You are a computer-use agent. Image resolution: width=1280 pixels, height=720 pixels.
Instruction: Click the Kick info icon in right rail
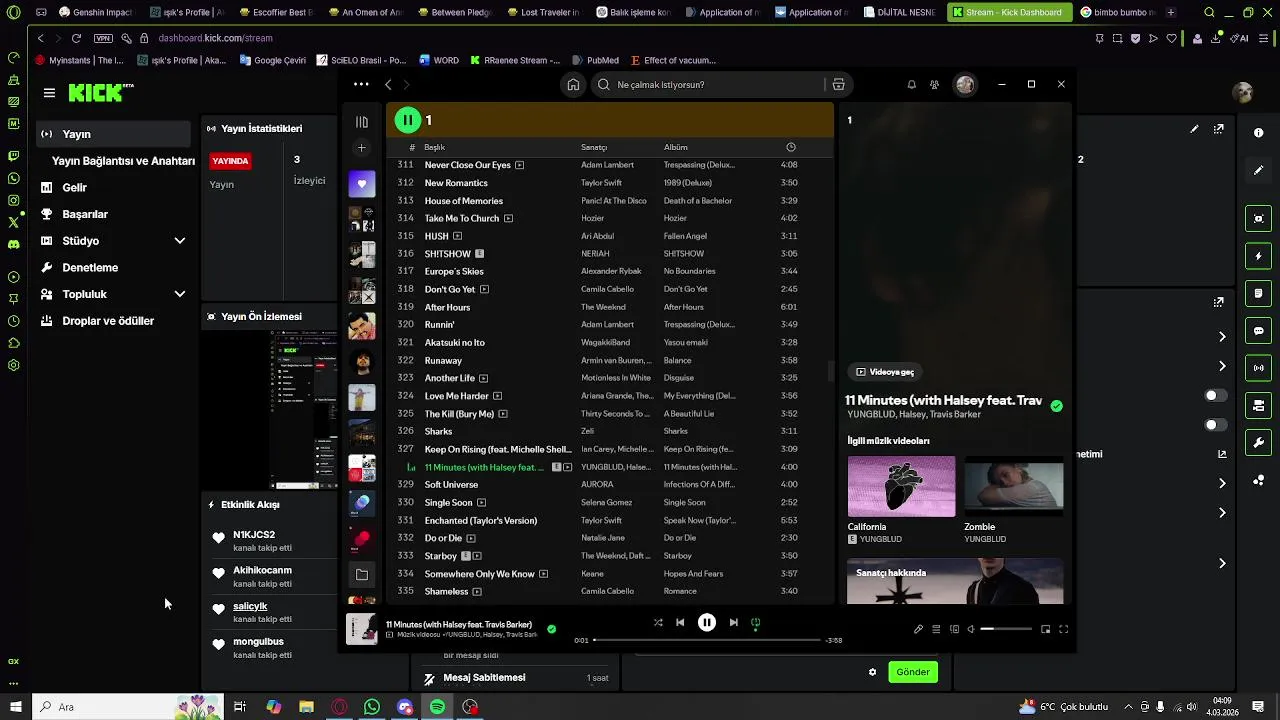tap(1258, 133)
